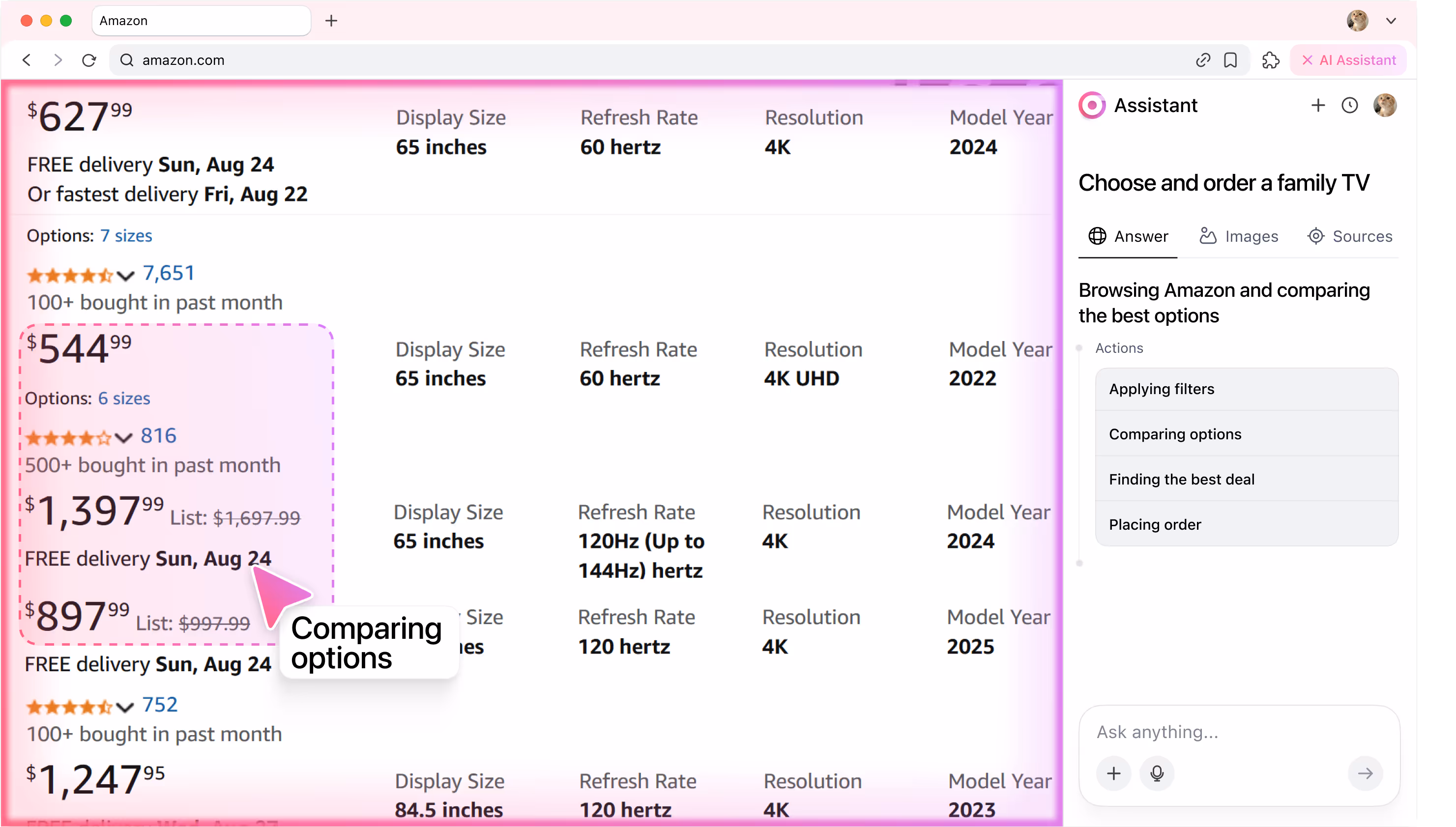Image resolution: width=1456 pixels, height=827 pixels.
Task: Bookmark this Amazon page
Action: pyautogui.click(x=1230, y=59)
